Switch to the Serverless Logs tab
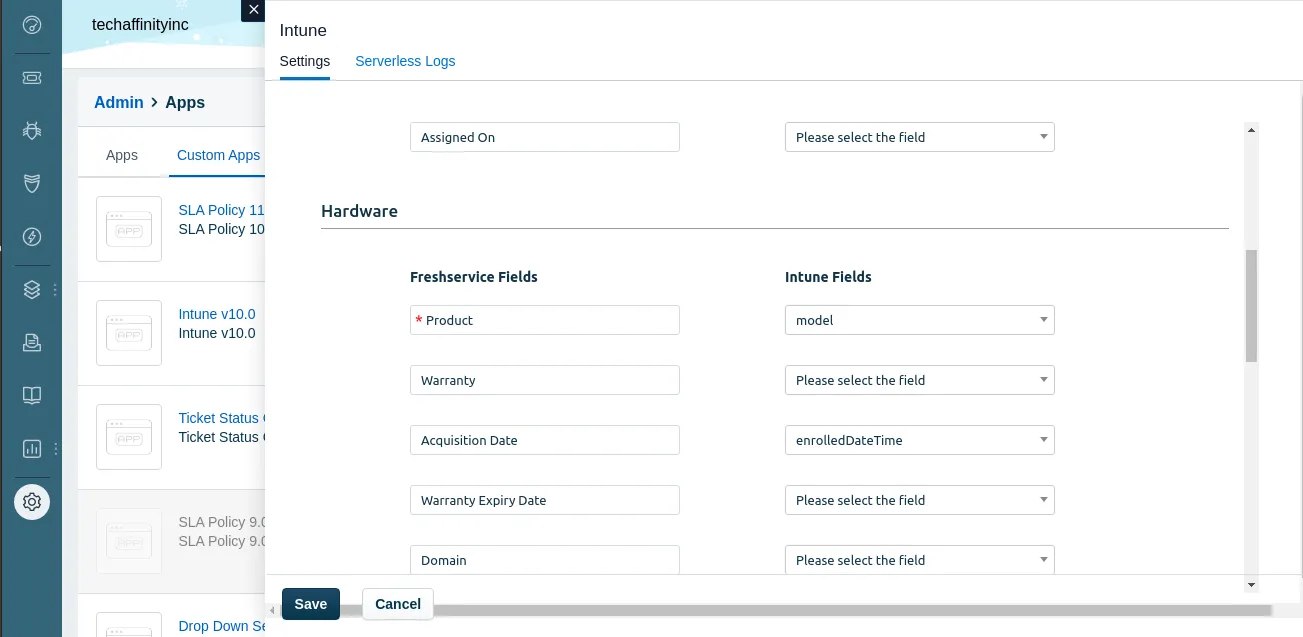 click(405, 61)
